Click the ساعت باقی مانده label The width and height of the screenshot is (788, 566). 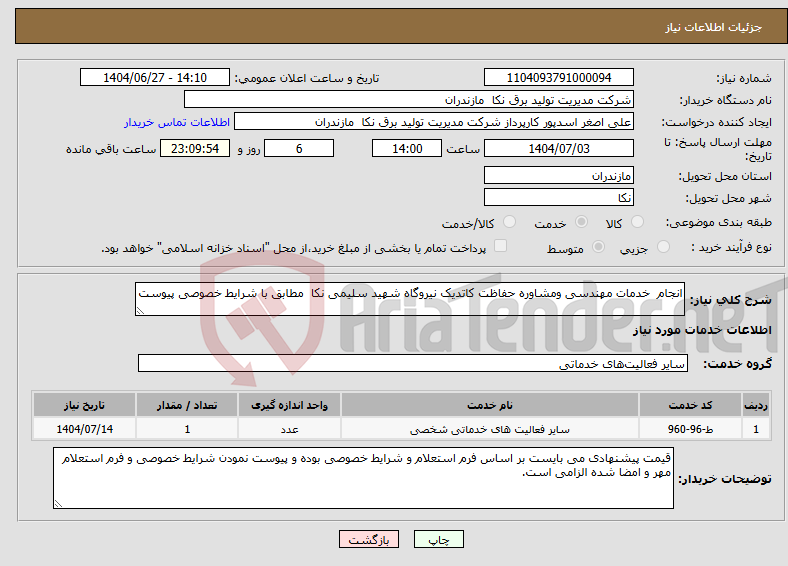coord(111,149)
